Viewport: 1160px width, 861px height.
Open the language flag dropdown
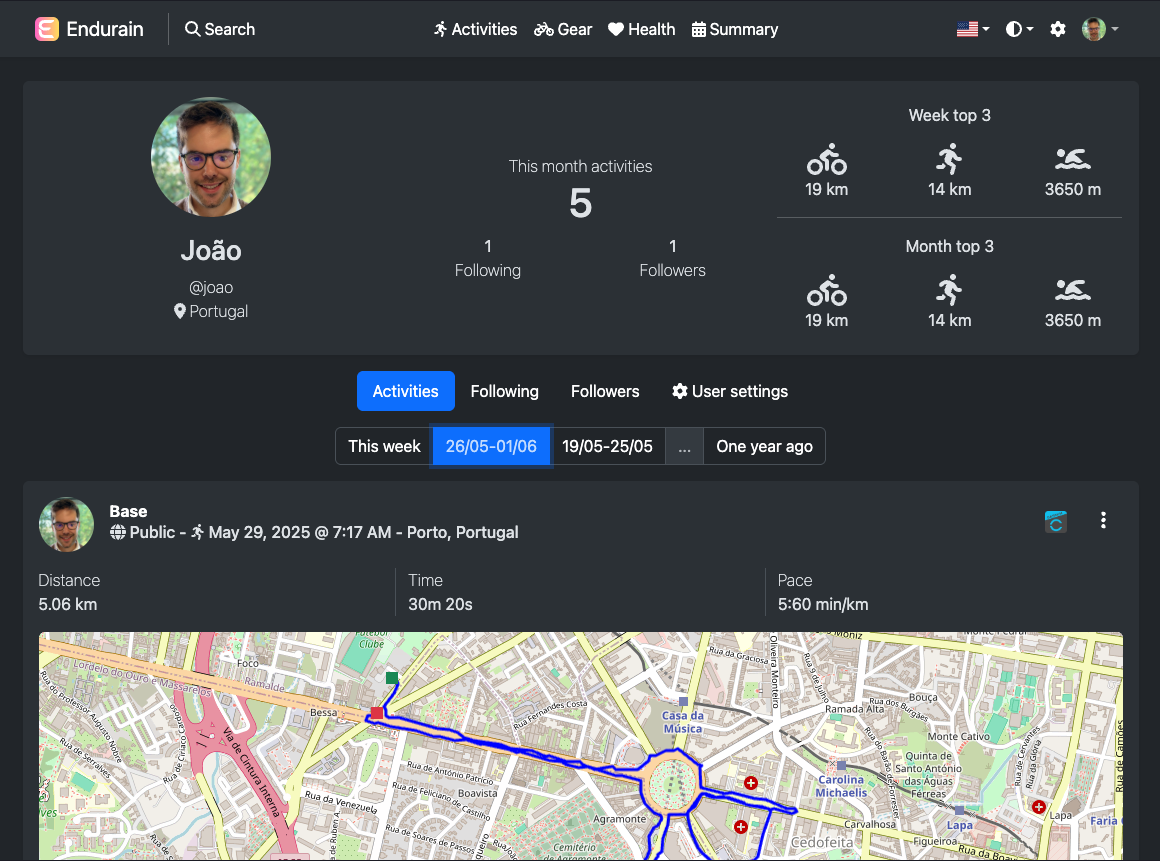[973, 29]
